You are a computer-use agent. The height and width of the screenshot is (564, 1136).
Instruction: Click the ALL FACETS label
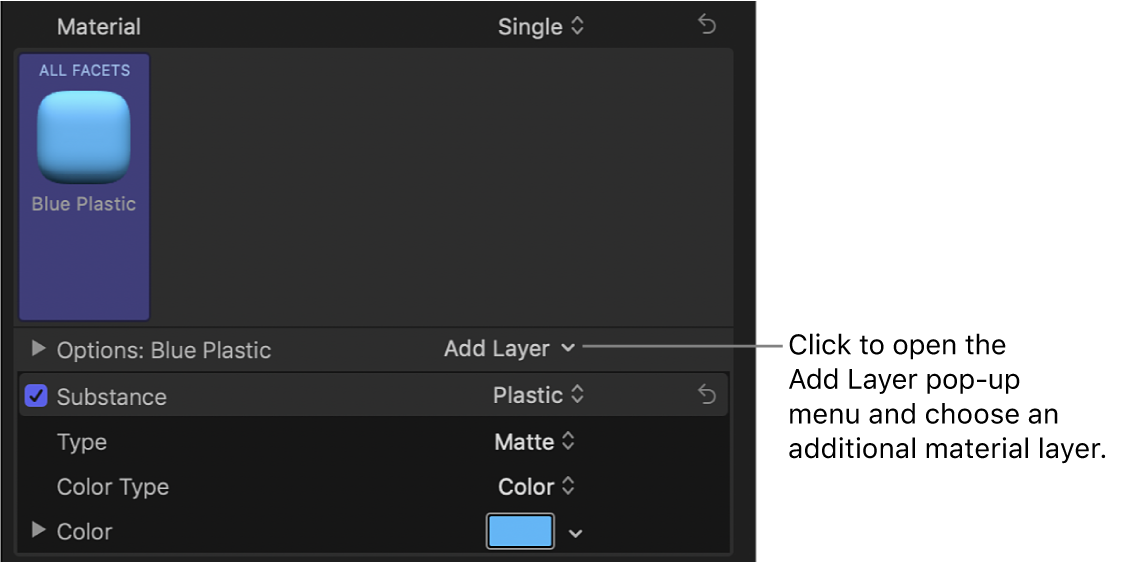[84, 71]
